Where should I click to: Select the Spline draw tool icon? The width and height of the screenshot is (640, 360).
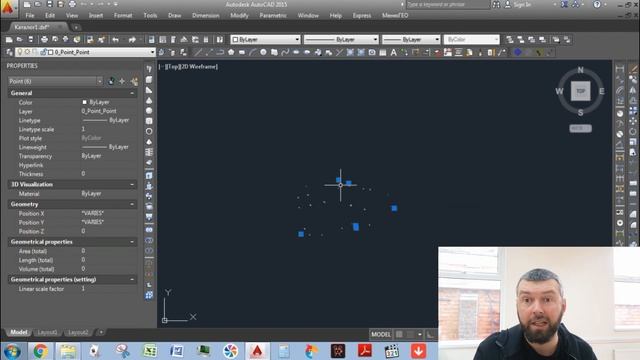click(x=285, y=52)
